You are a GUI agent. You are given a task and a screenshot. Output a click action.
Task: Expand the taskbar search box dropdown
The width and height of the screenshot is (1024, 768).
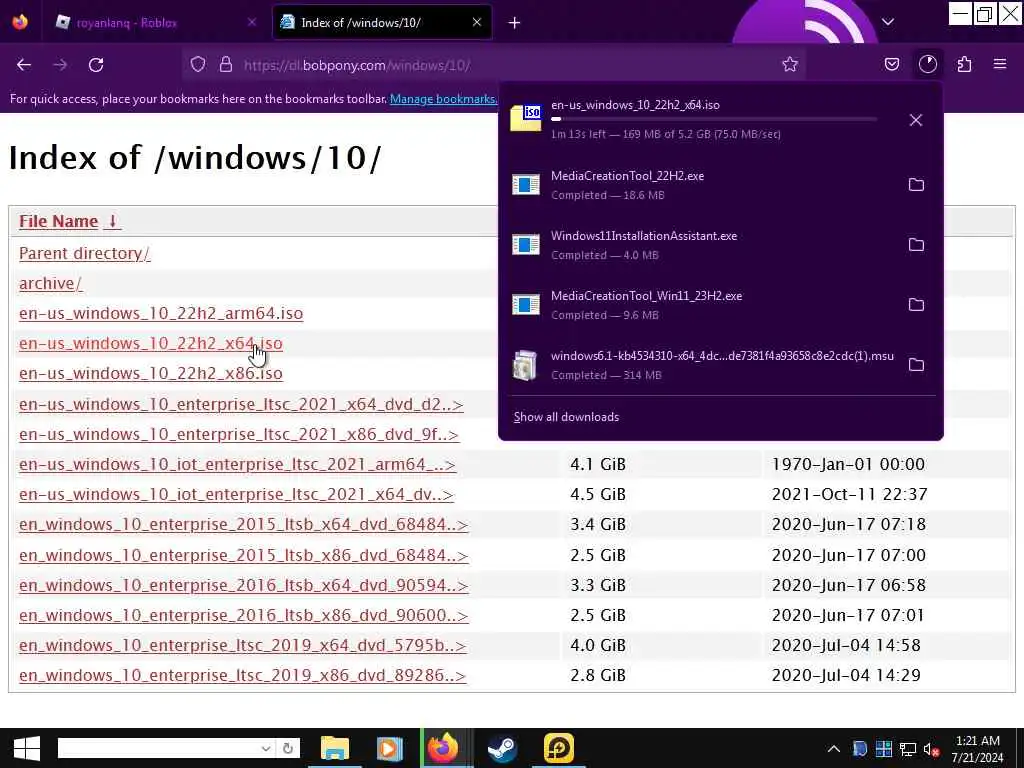266,748
